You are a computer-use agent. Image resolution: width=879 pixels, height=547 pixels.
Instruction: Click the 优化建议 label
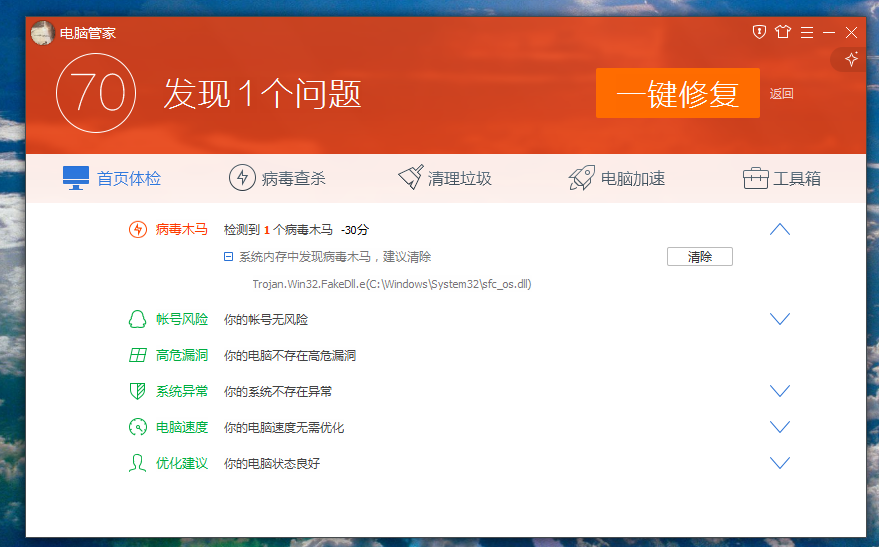[182, 463]
